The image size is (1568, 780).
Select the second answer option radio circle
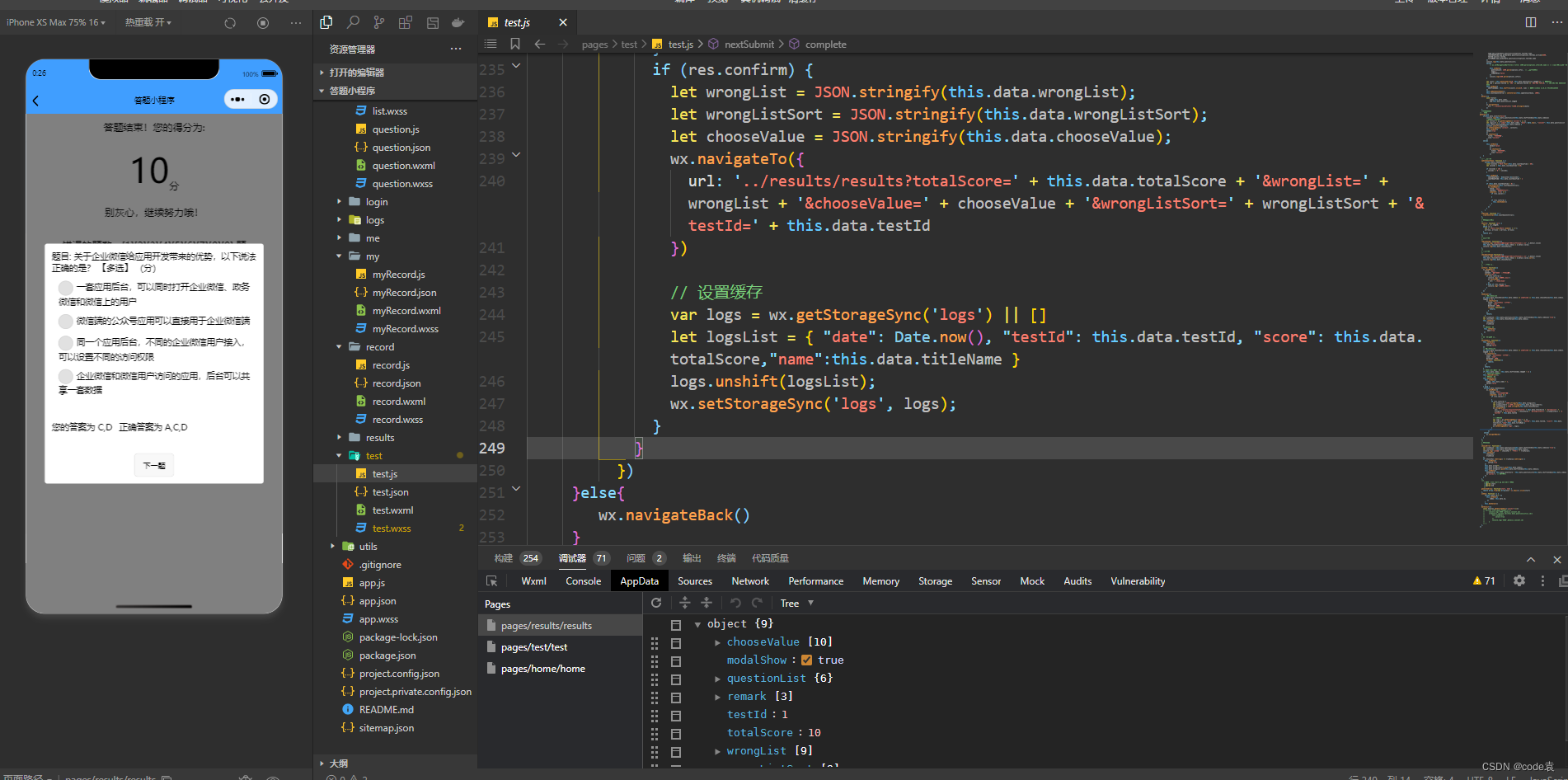[66, 321]
